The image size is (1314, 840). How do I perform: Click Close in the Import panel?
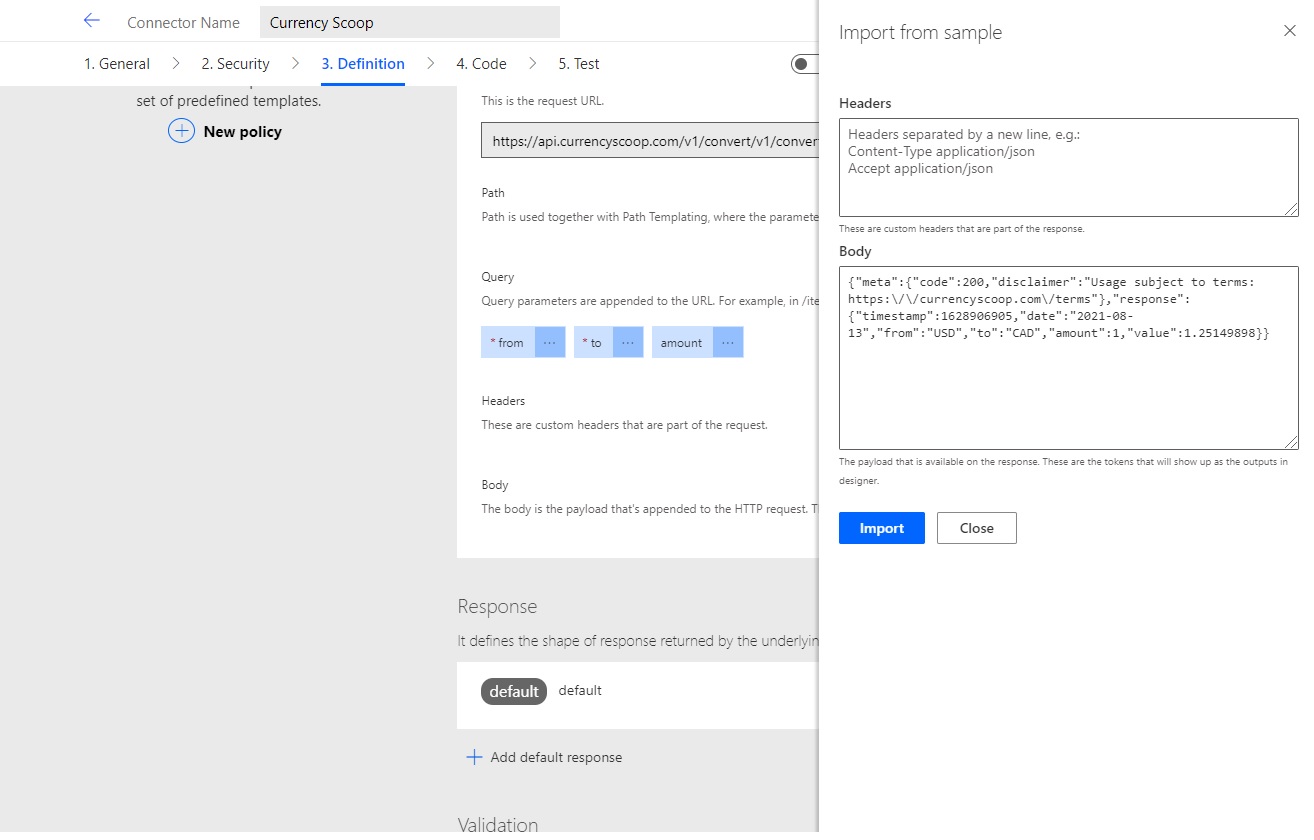click(x=976, y=528)
